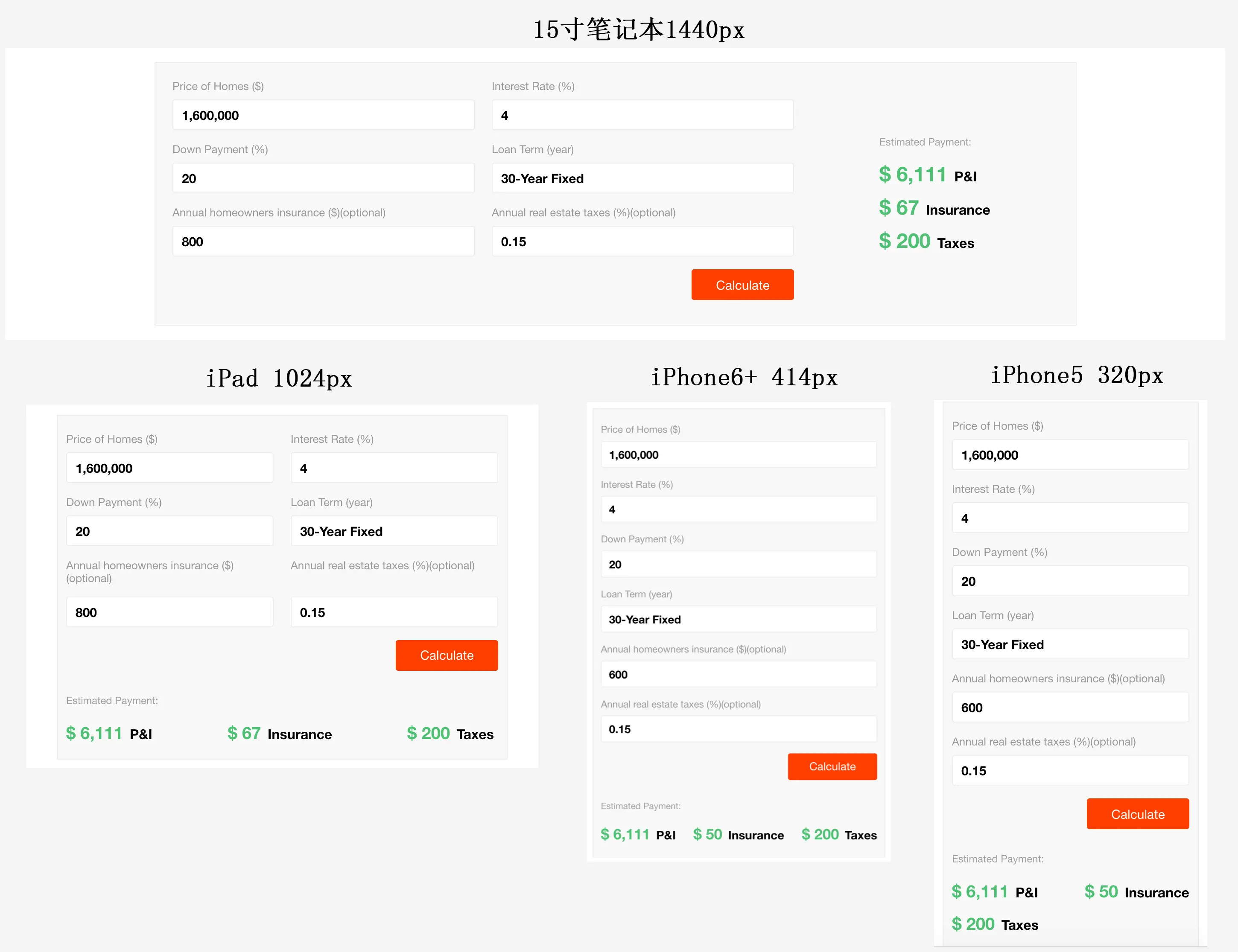Click Calculate button in iPad layout
The width and height of the screenshot is (1238, 952).
pyautogui.click(x=447, y=655)
